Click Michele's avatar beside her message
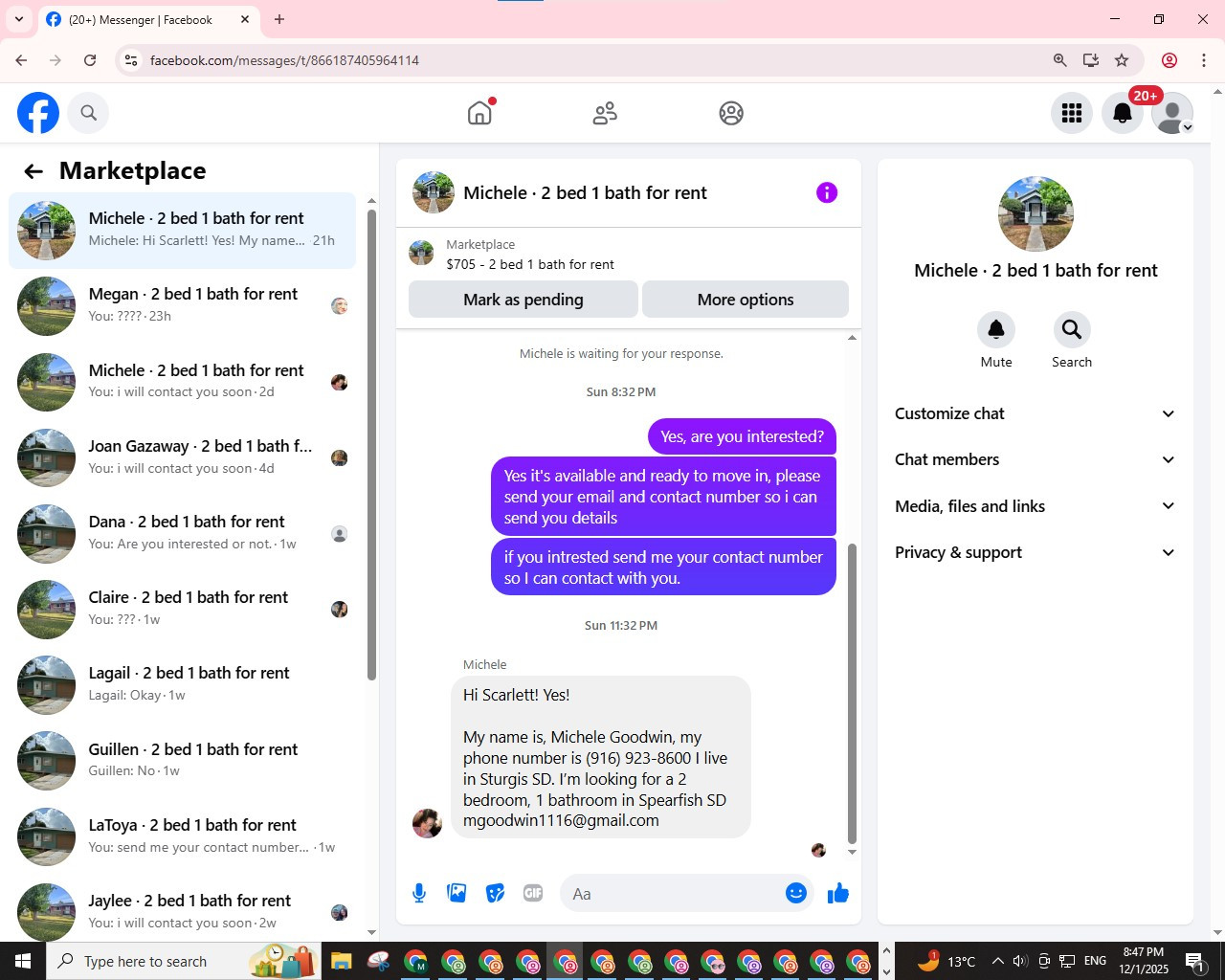The image size is (1225, 980). 427,823
